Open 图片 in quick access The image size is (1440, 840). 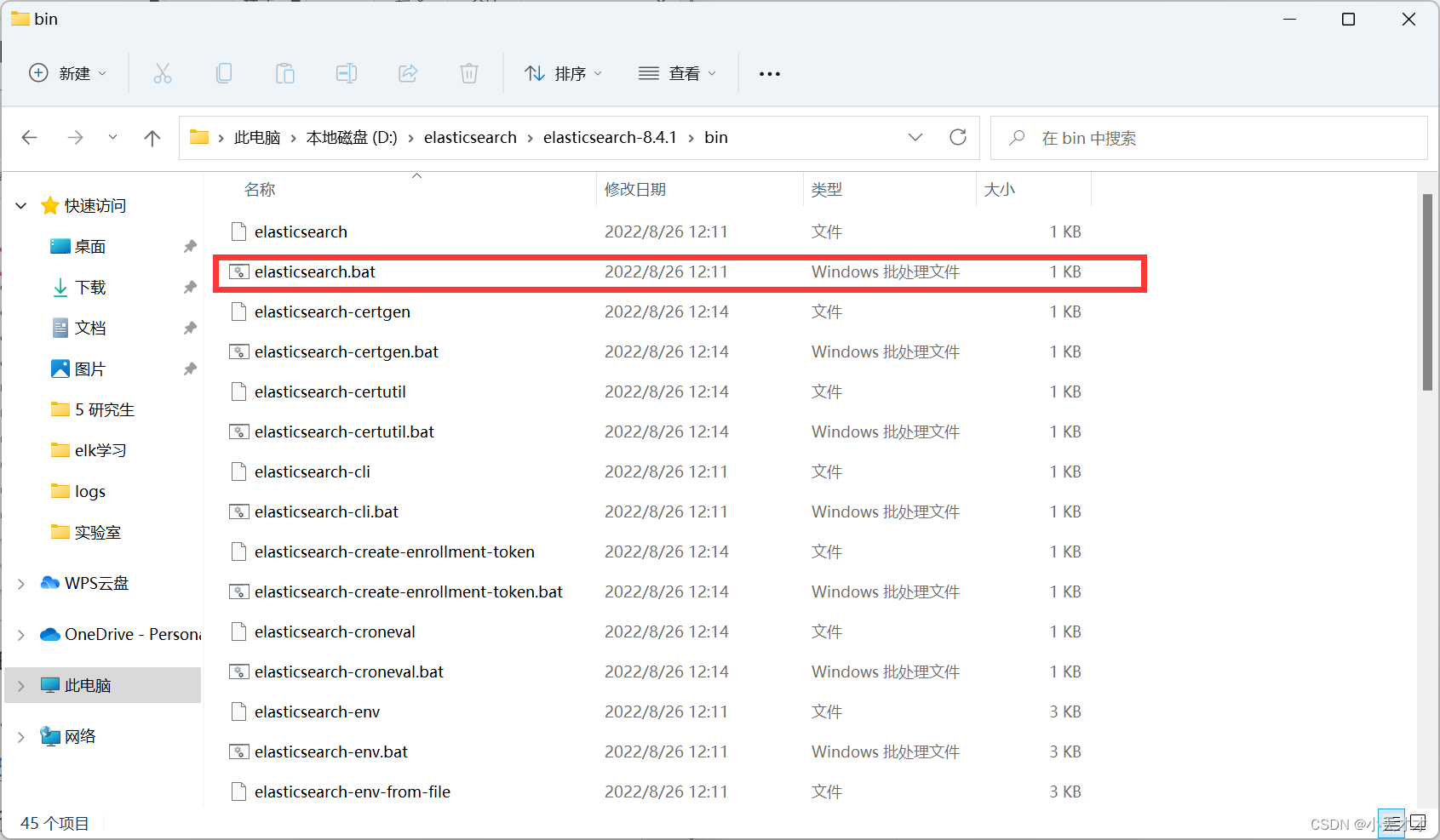[89, 369]
